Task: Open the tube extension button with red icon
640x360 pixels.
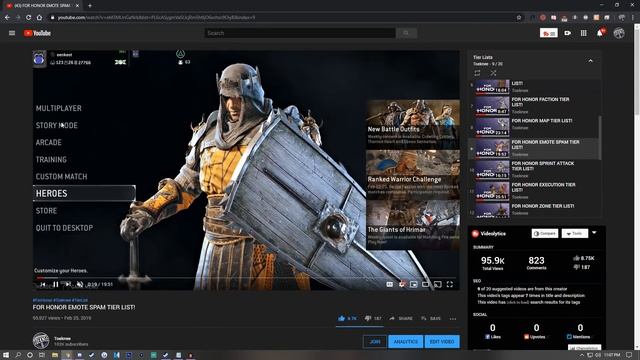Action: point(549,33)
